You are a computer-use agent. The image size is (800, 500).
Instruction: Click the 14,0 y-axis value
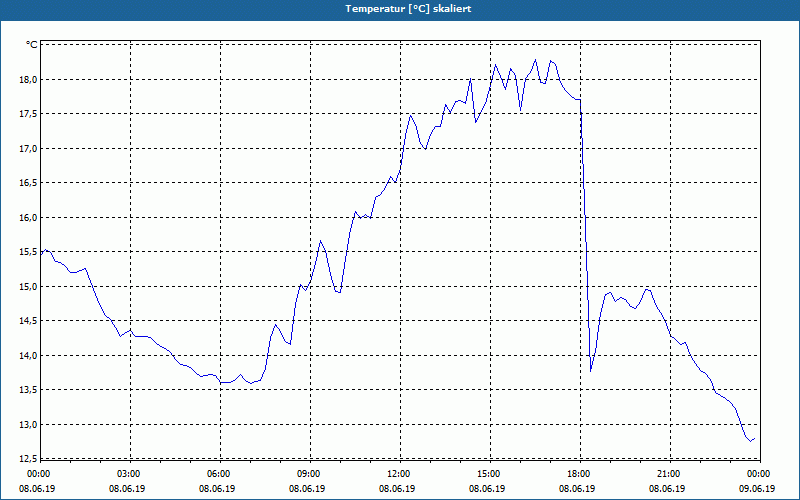pos(29,356)
